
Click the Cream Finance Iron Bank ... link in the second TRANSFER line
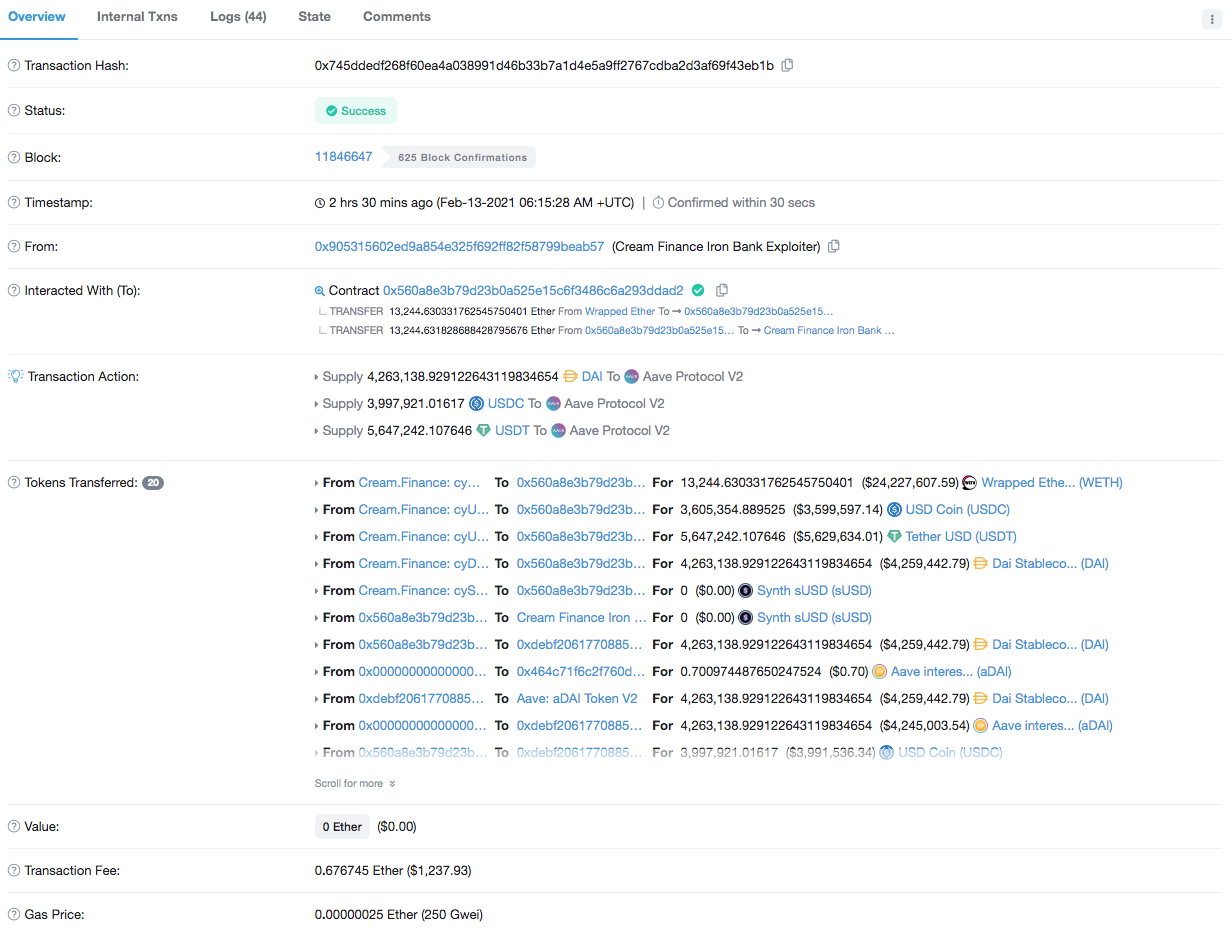click(829, 331)
